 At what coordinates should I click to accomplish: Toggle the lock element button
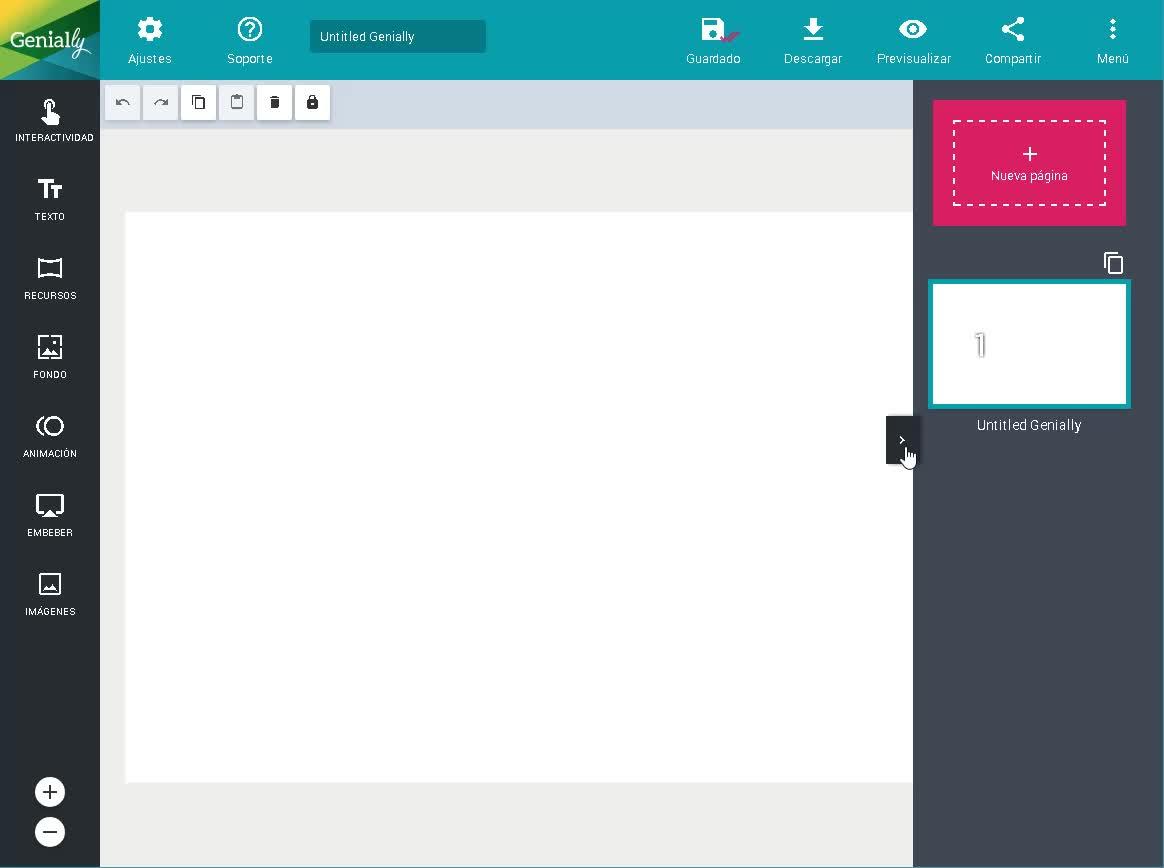[312, 102]
